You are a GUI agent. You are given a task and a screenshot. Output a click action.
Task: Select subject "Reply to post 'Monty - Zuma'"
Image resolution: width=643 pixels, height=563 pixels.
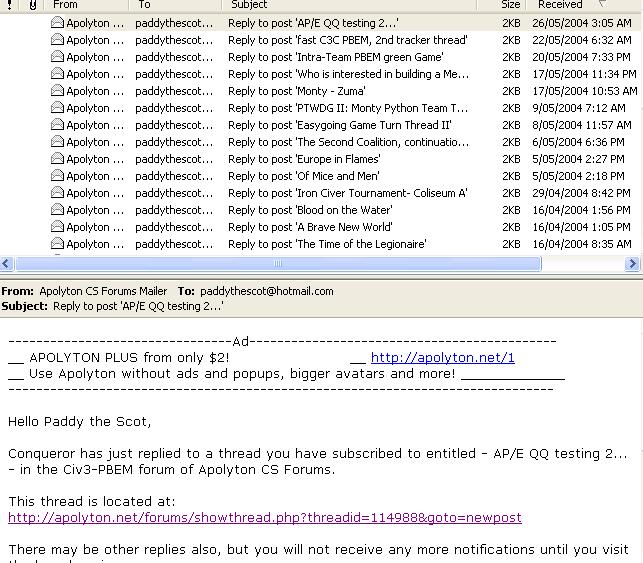click(297, 91)
